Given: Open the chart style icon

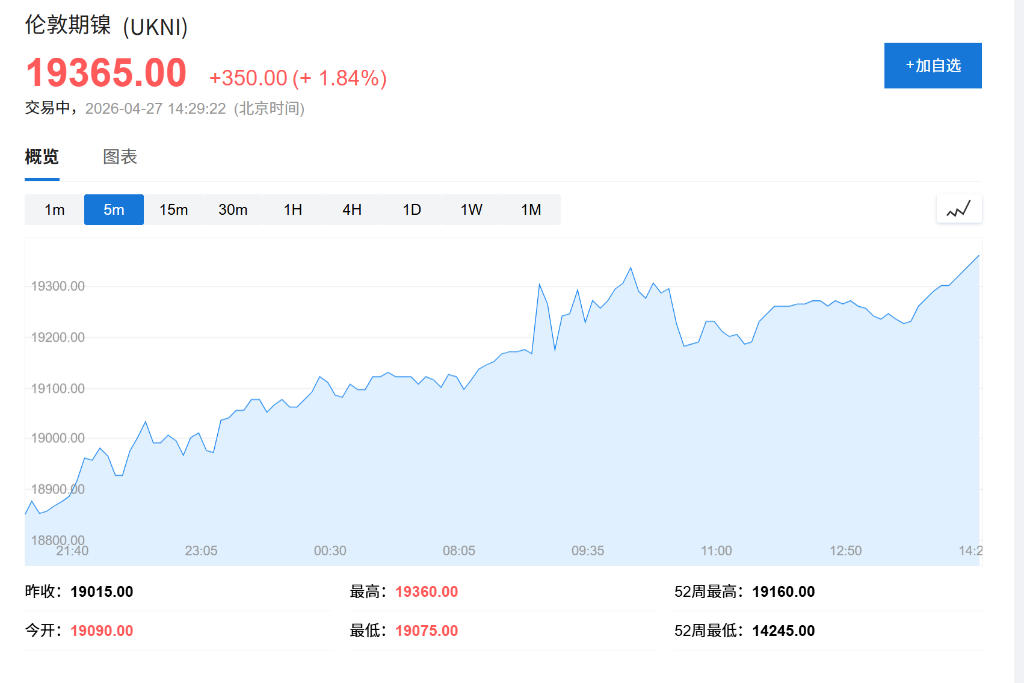Looking at the screenshot, I should coord(958,208).
